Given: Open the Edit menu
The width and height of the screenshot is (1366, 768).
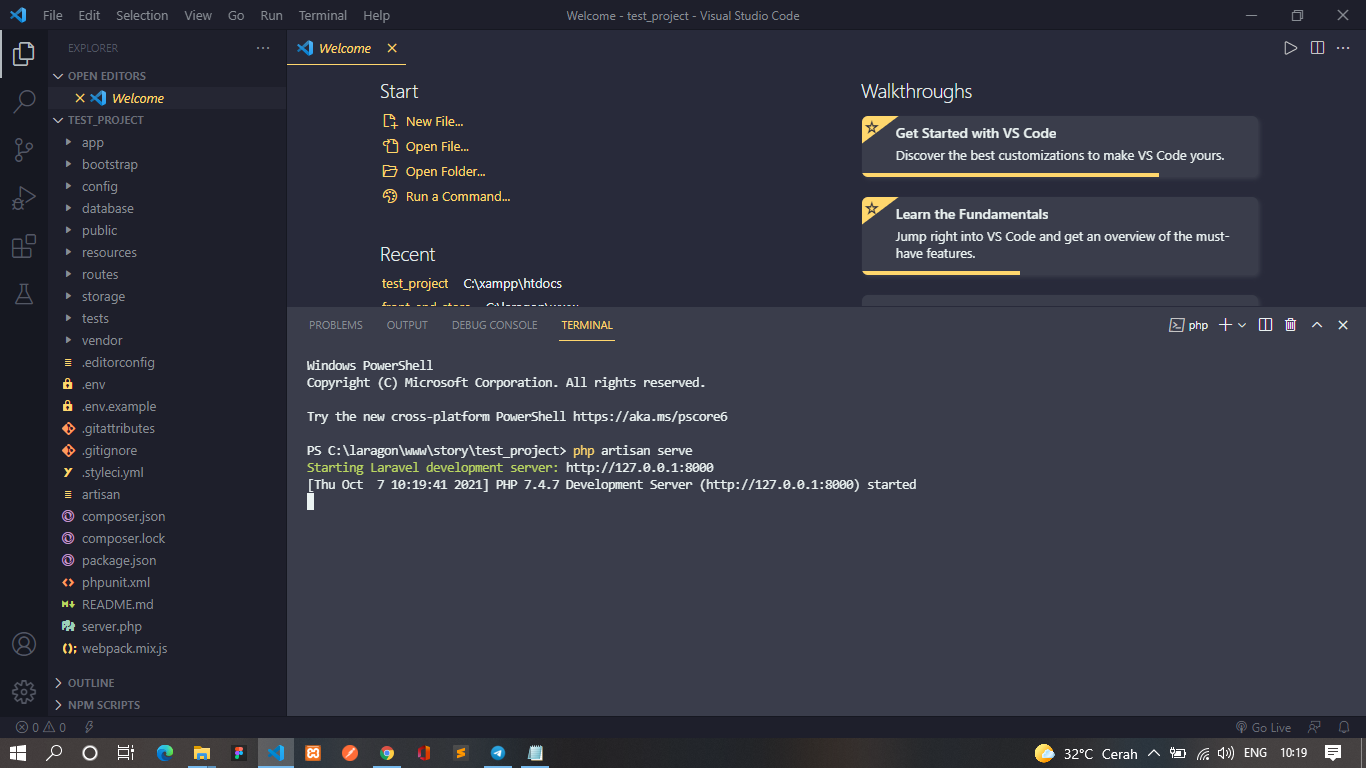Looking at the screenshot, I should pyautogui.click(x=89, y=16).
